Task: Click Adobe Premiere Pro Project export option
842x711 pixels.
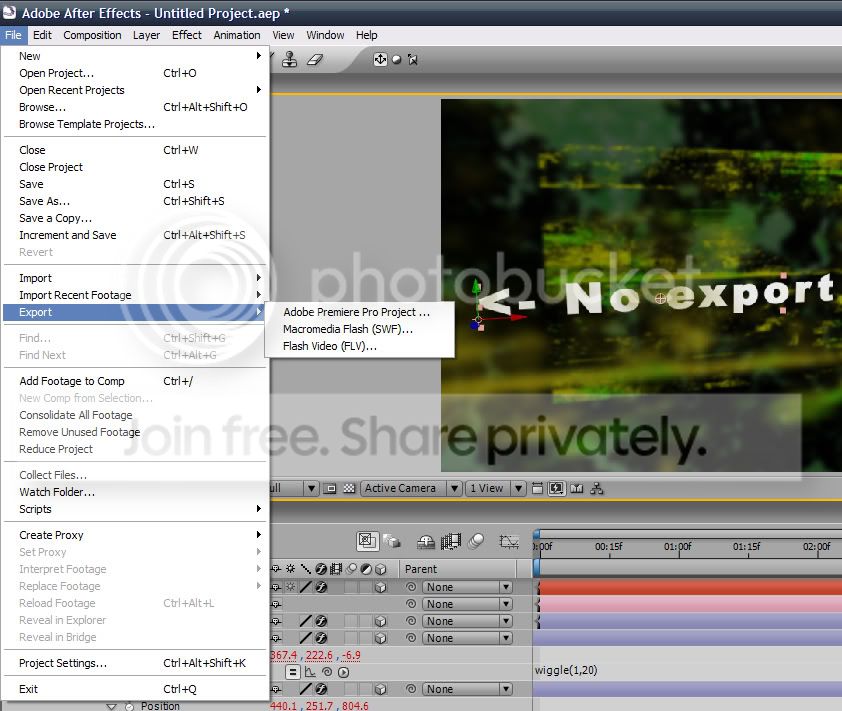Action: point(357,312)
